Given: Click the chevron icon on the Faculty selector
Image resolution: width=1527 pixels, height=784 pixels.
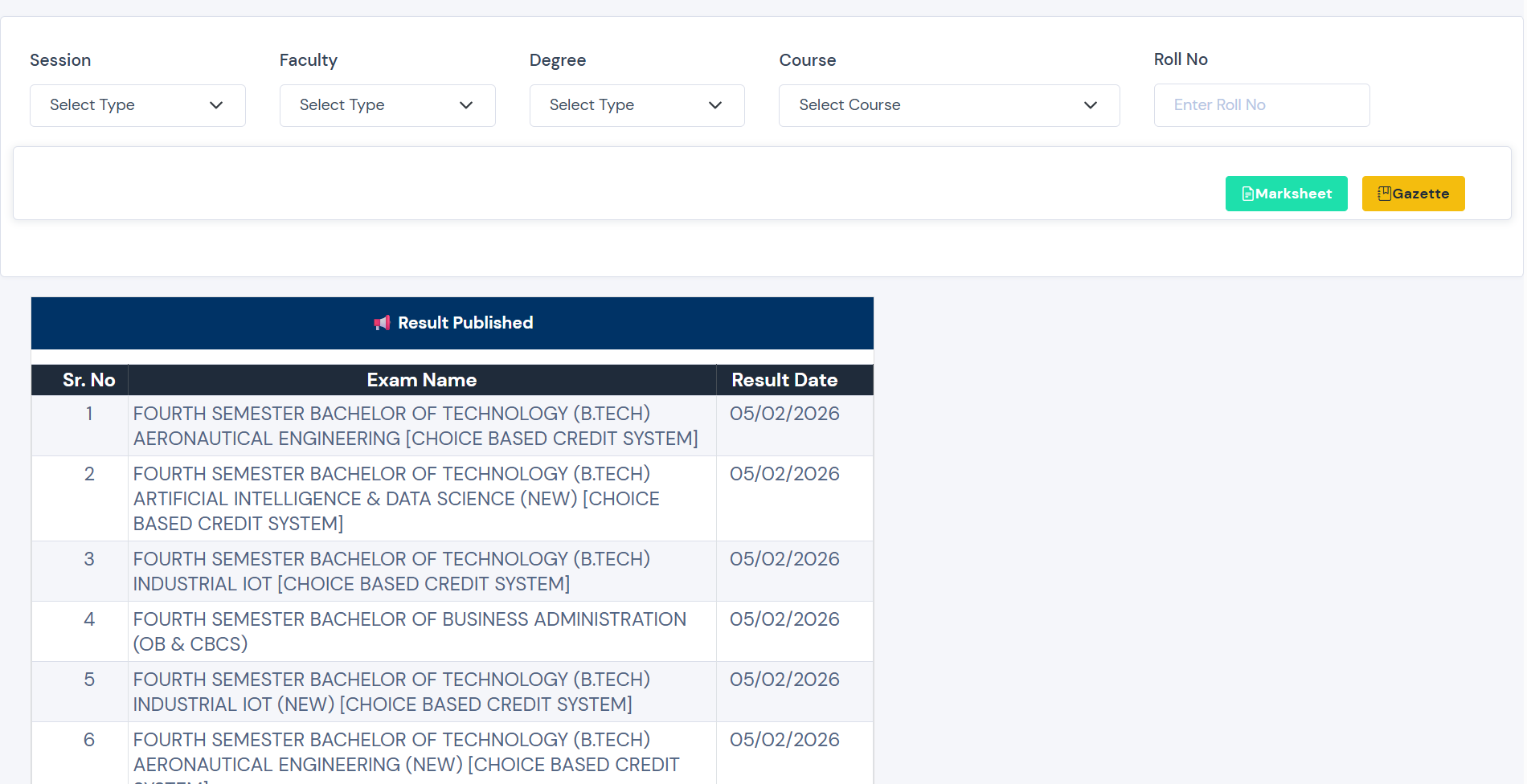Looking at the screenshot, I should 466,105.
